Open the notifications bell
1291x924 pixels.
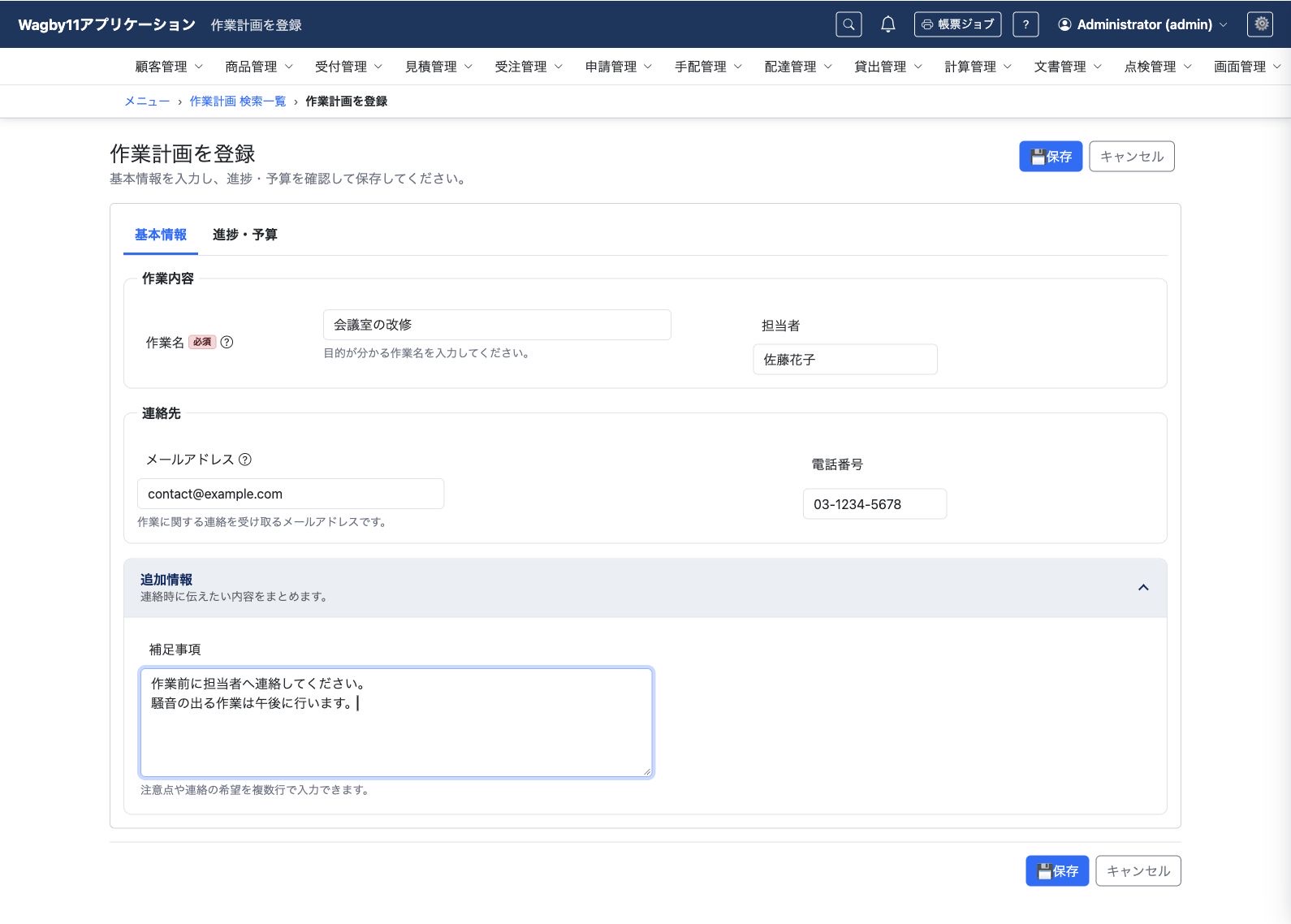point(888,24)
